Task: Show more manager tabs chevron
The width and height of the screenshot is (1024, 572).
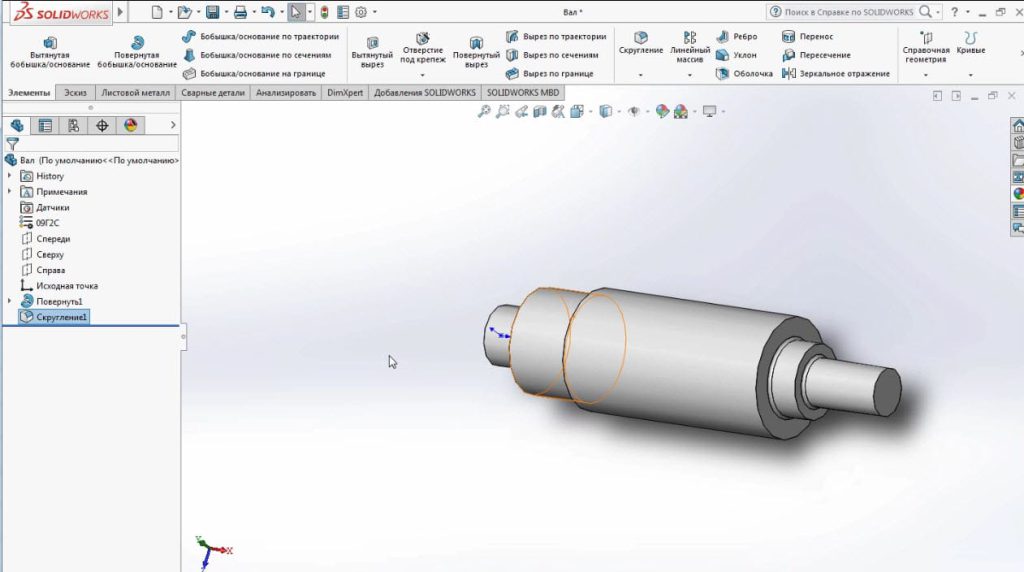Action: click(173, 125)
